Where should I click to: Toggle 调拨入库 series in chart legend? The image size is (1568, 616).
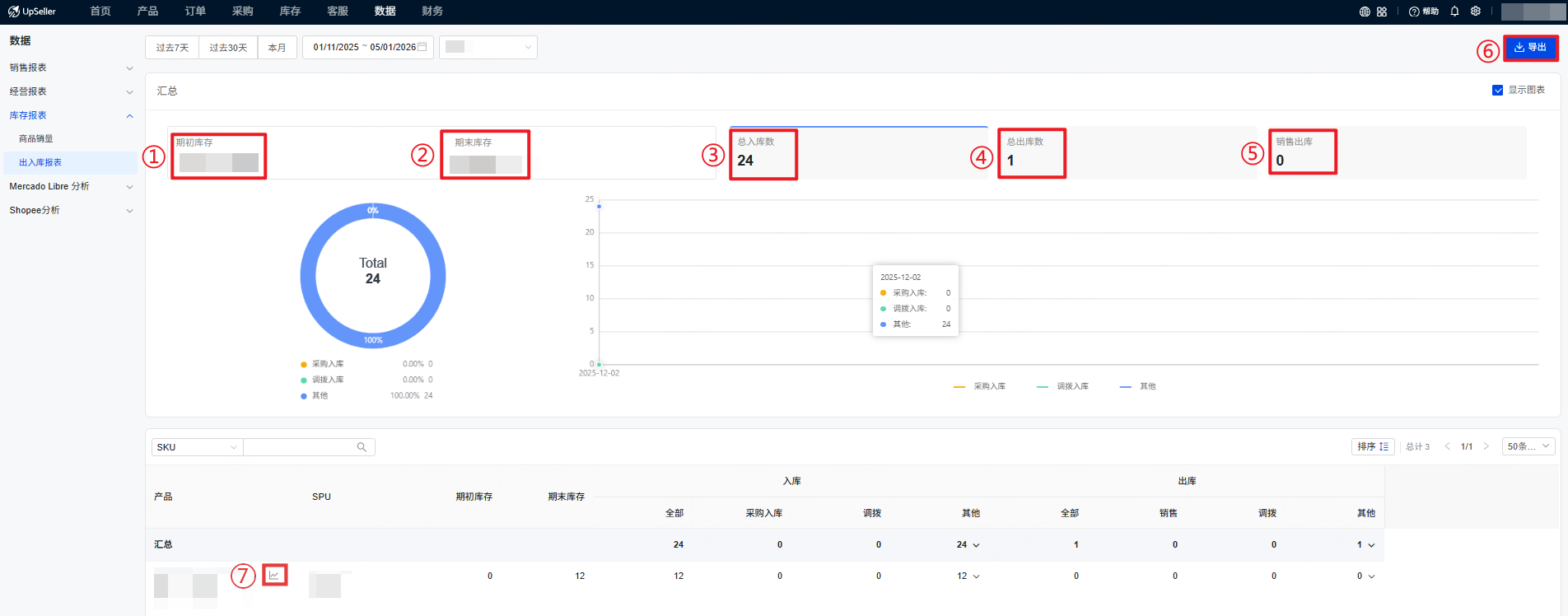[1063, 386]
